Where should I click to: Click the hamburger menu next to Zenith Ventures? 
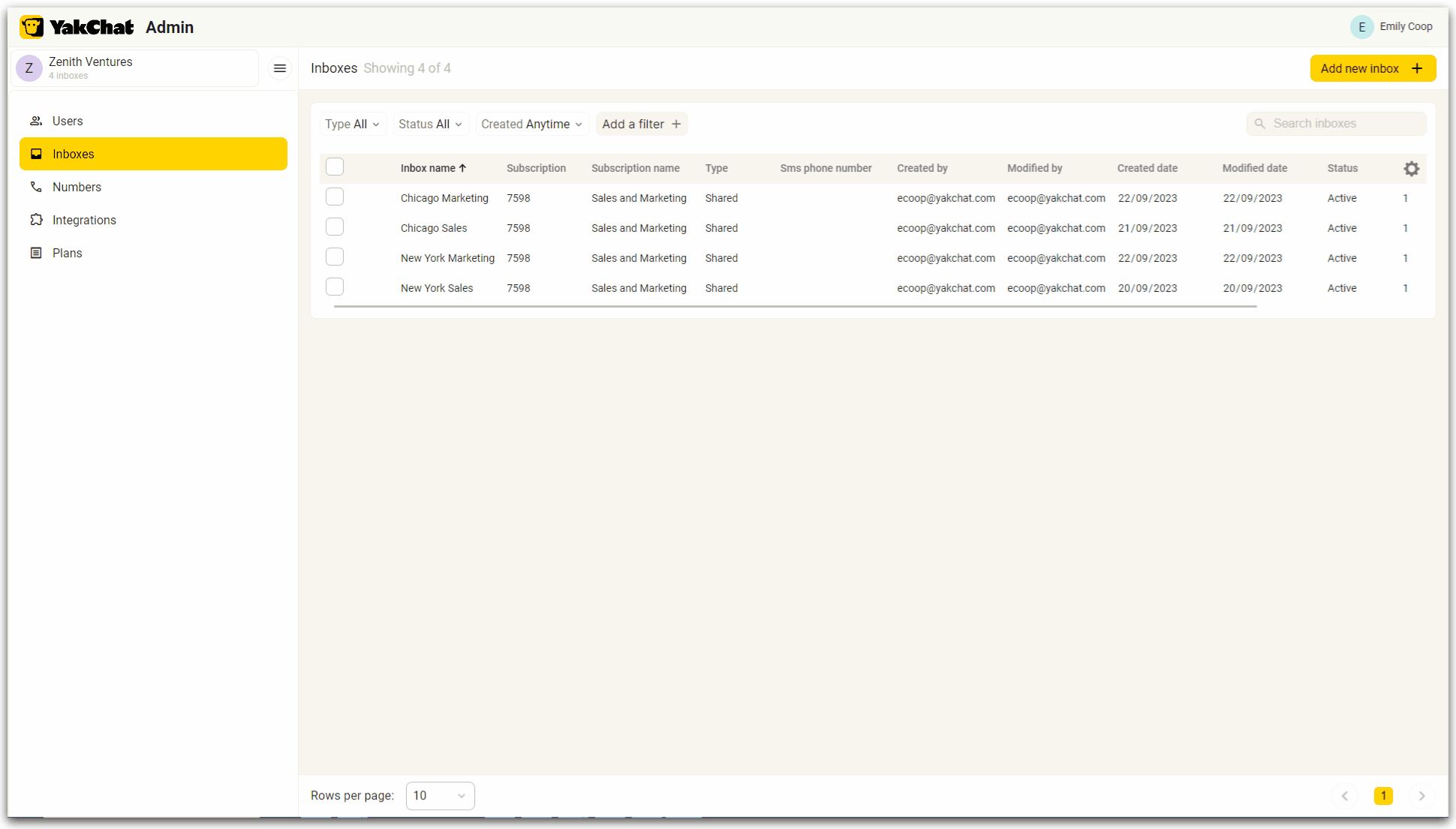pos(280,68)
